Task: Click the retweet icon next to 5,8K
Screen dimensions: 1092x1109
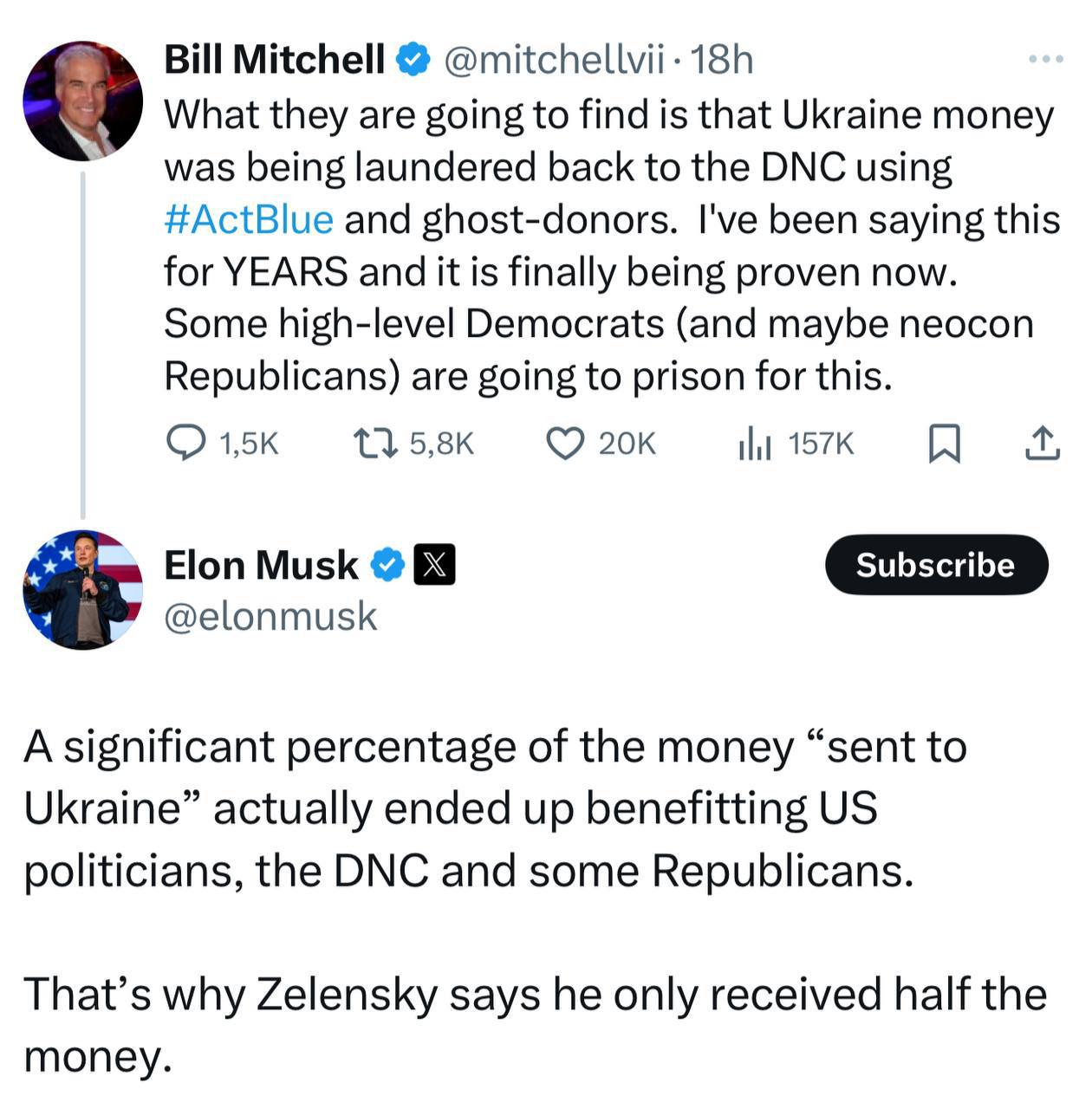Action: (x=376, y=444)
